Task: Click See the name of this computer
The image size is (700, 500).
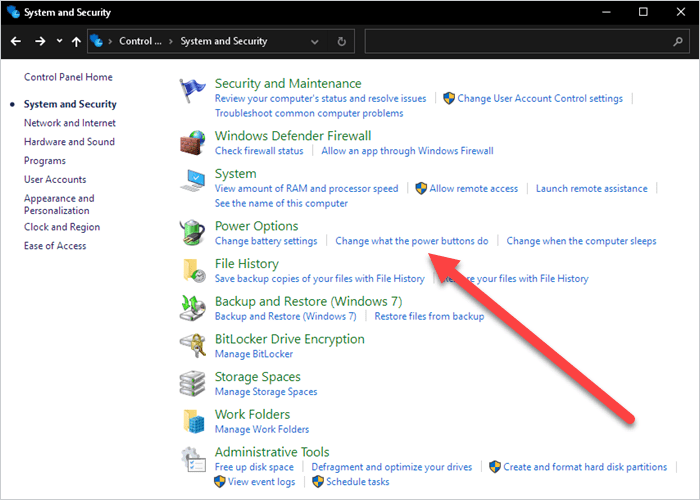Action: pos(281,203)
